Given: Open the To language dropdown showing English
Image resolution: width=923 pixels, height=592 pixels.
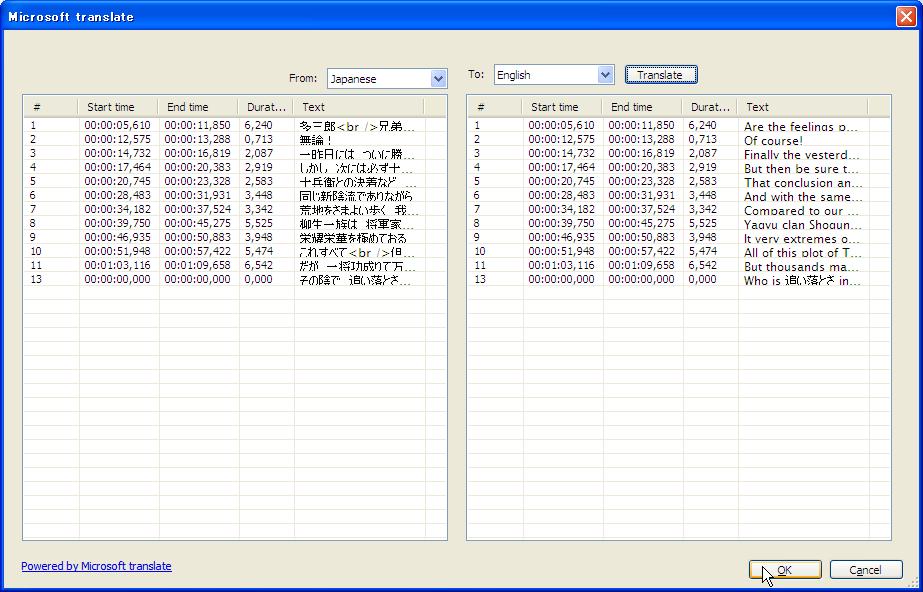Looking at the screenshot, I should click(x=554, y=75).
